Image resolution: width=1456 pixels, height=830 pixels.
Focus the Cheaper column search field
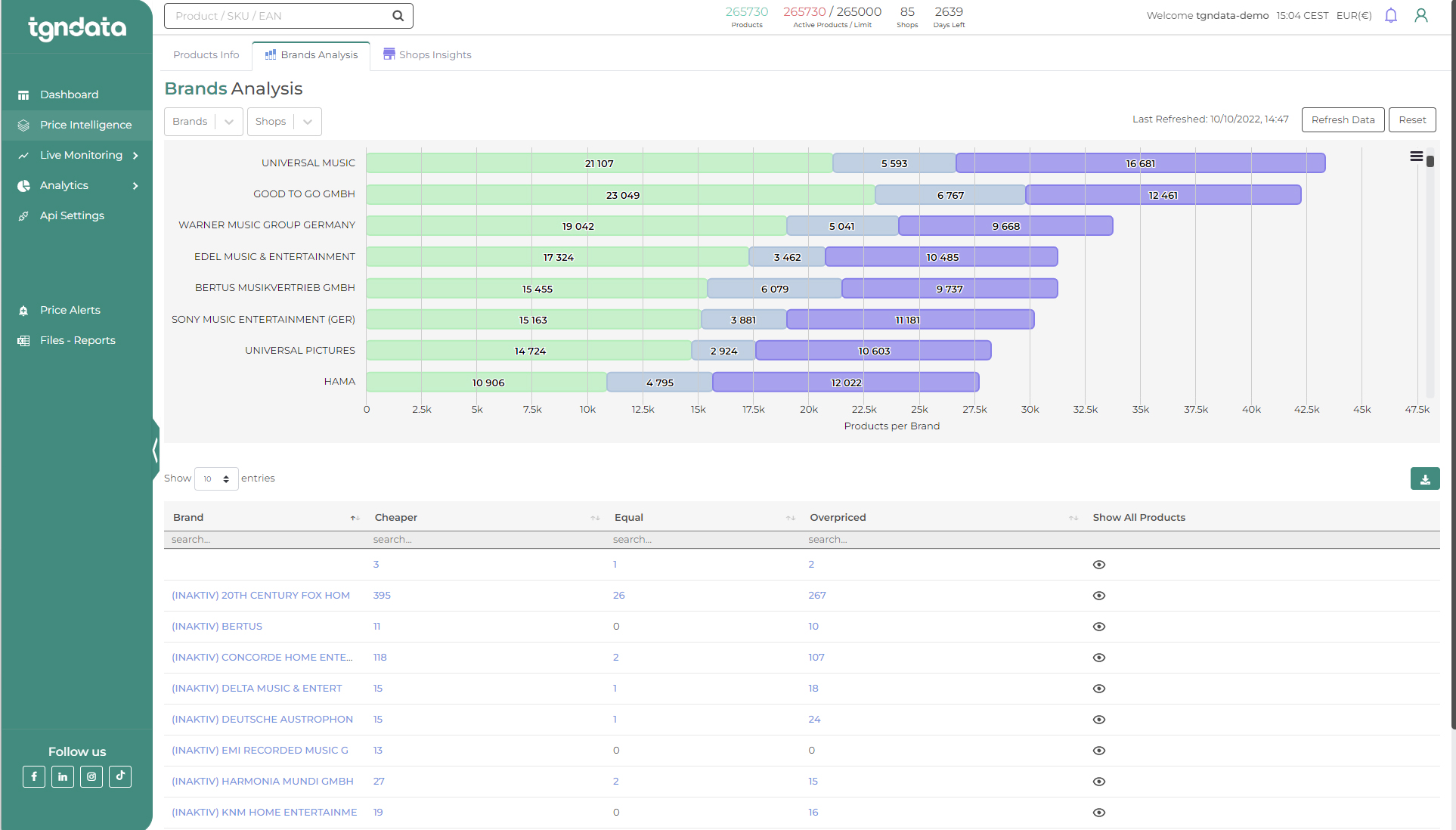[x=484, y=540]
